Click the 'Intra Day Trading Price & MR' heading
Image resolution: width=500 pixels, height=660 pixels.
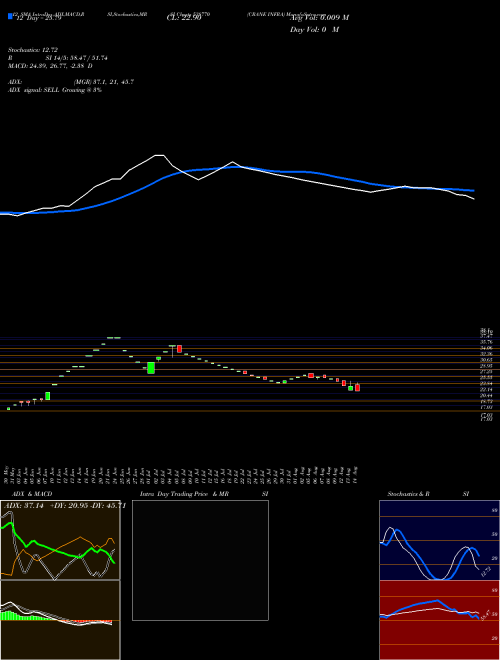pos(184,494)
